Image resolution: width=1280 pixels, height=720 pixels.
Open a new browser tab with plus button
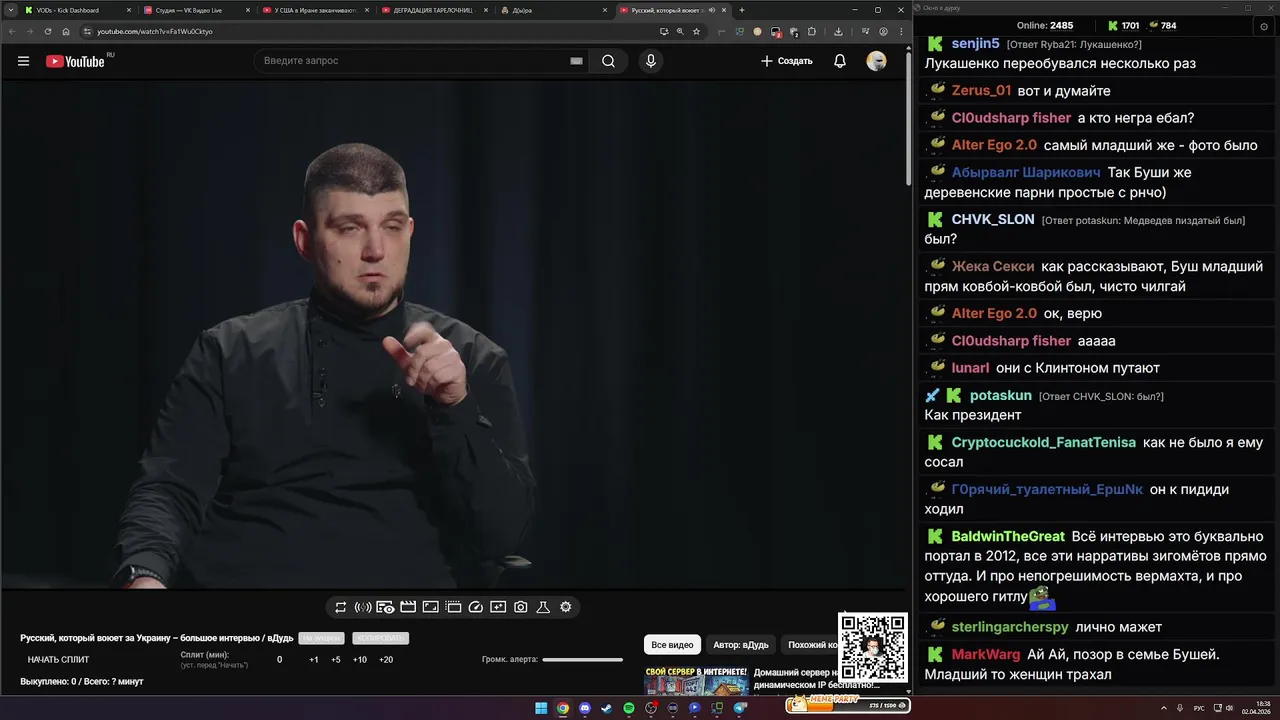click(x=741, y=10)
